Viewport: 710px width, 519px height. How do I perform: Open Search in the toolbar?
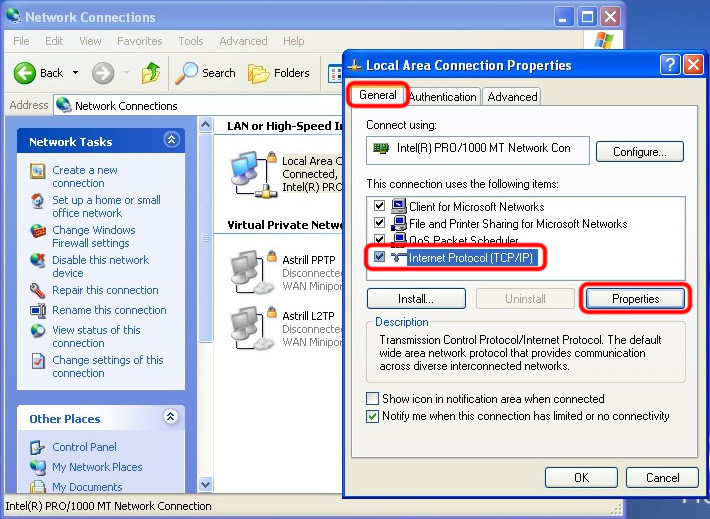tap(206, 73)
